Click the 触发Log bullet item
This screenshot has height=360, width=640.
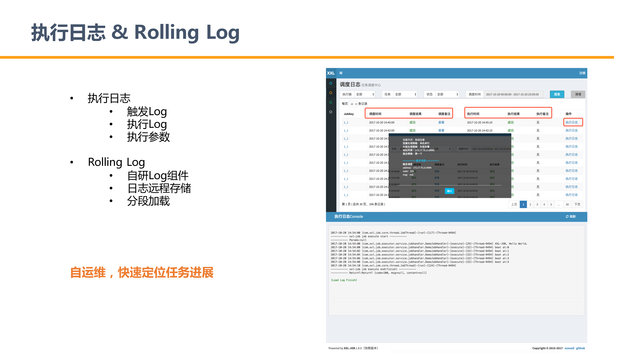point(147,111)
